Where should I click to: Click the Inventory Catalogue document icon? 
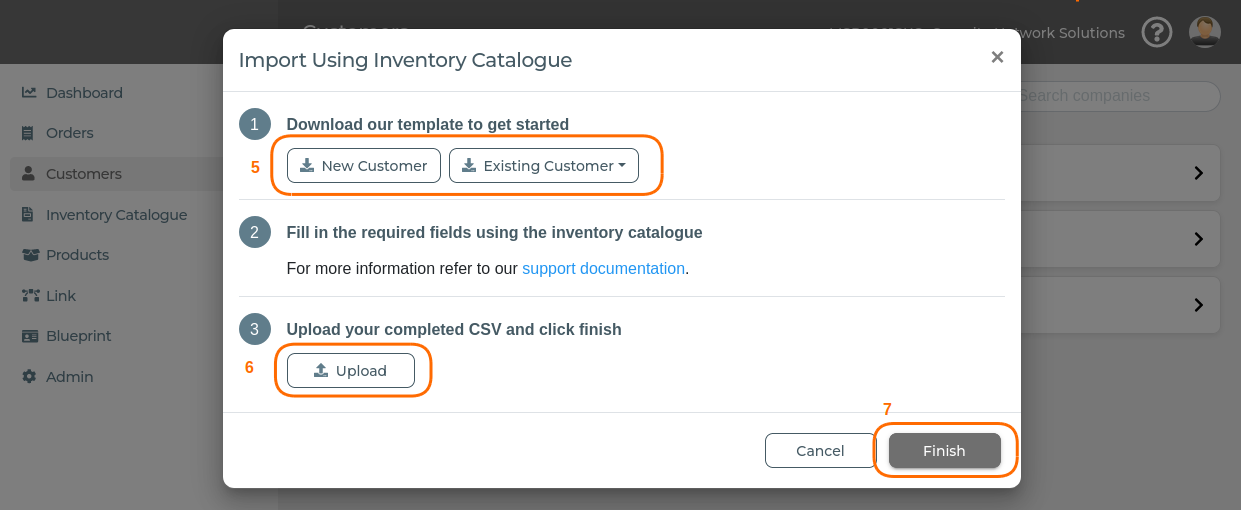coord(29,215)
